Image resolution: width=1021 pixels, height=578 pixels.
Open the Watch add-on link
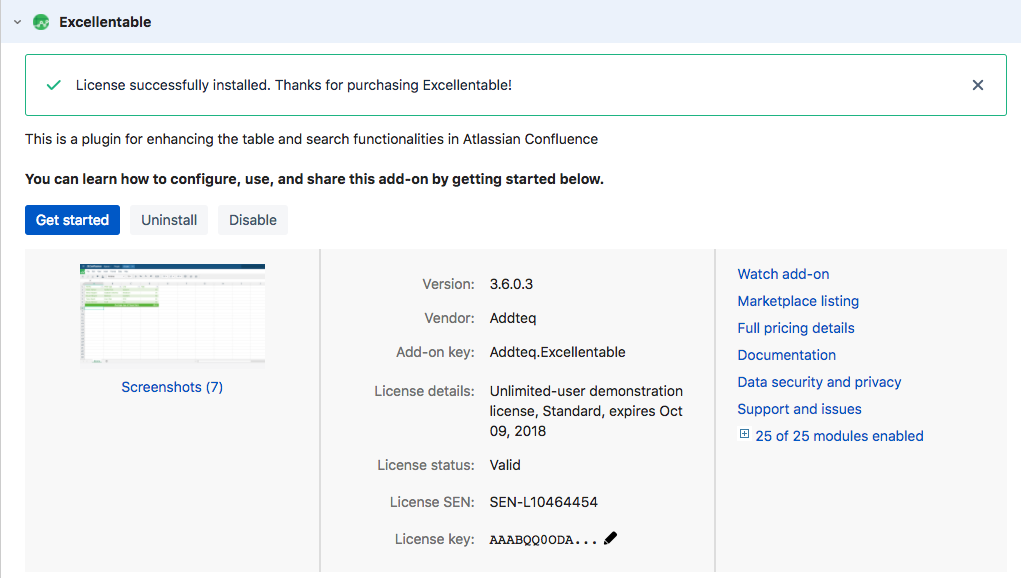pos(783,274)
